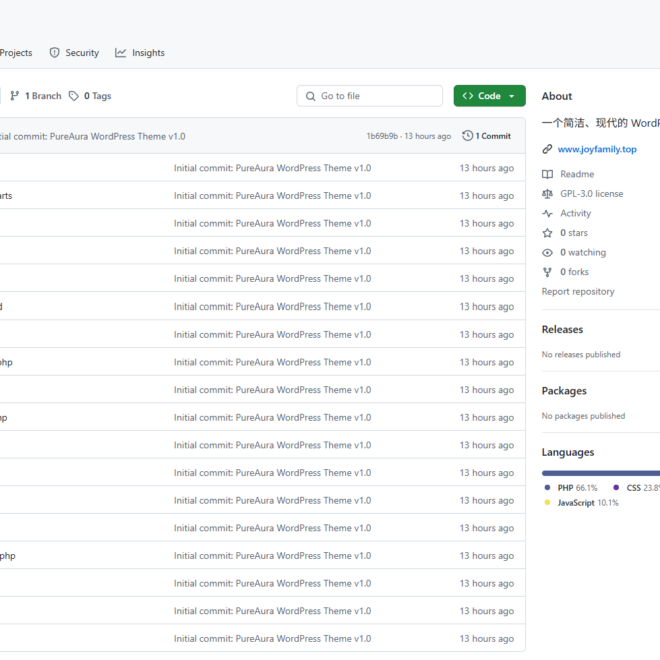Open the Security tab shield icon
The width and height of the screenshot is (660, 660).
[x=54, y=53]
